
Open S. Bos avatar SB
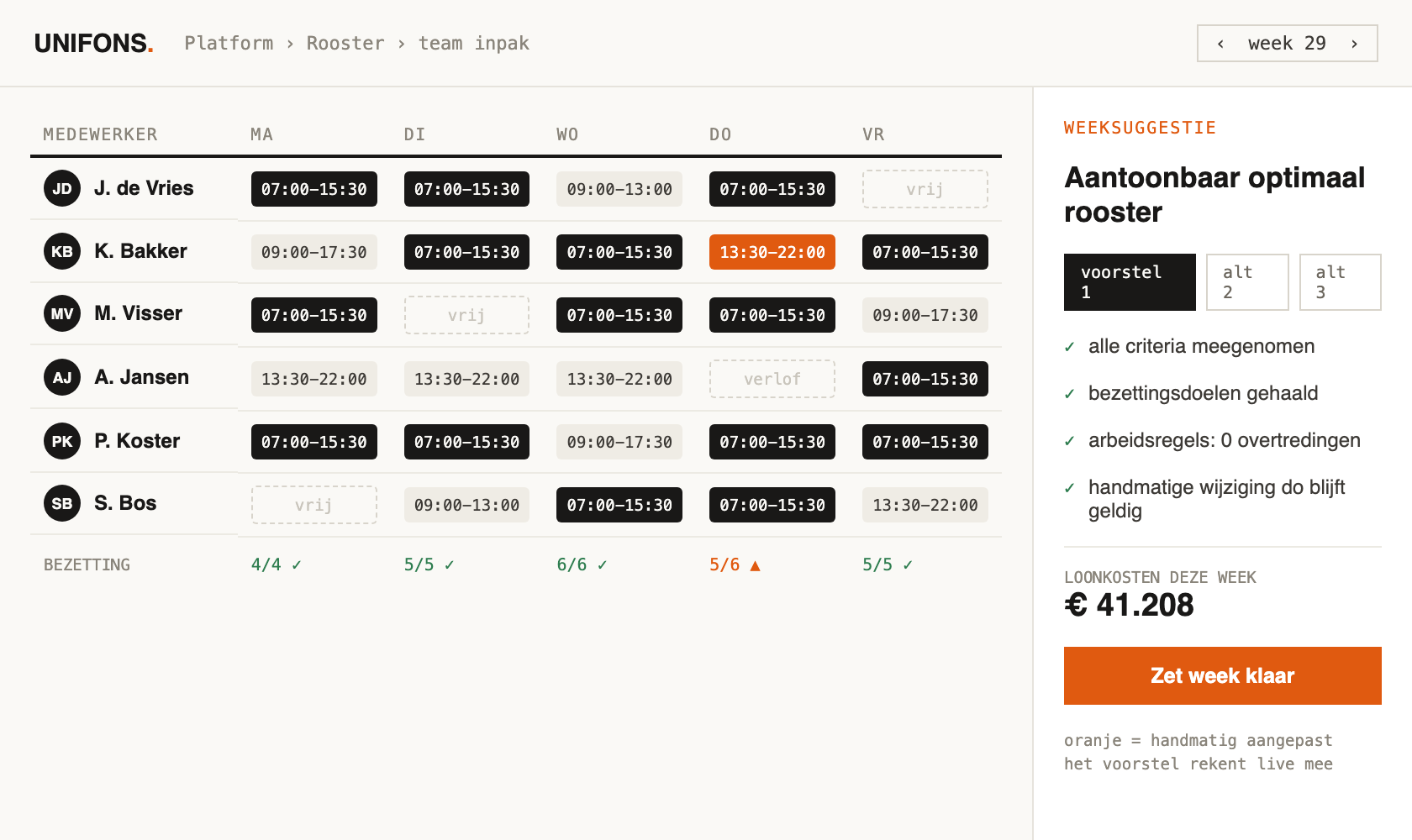62,503
